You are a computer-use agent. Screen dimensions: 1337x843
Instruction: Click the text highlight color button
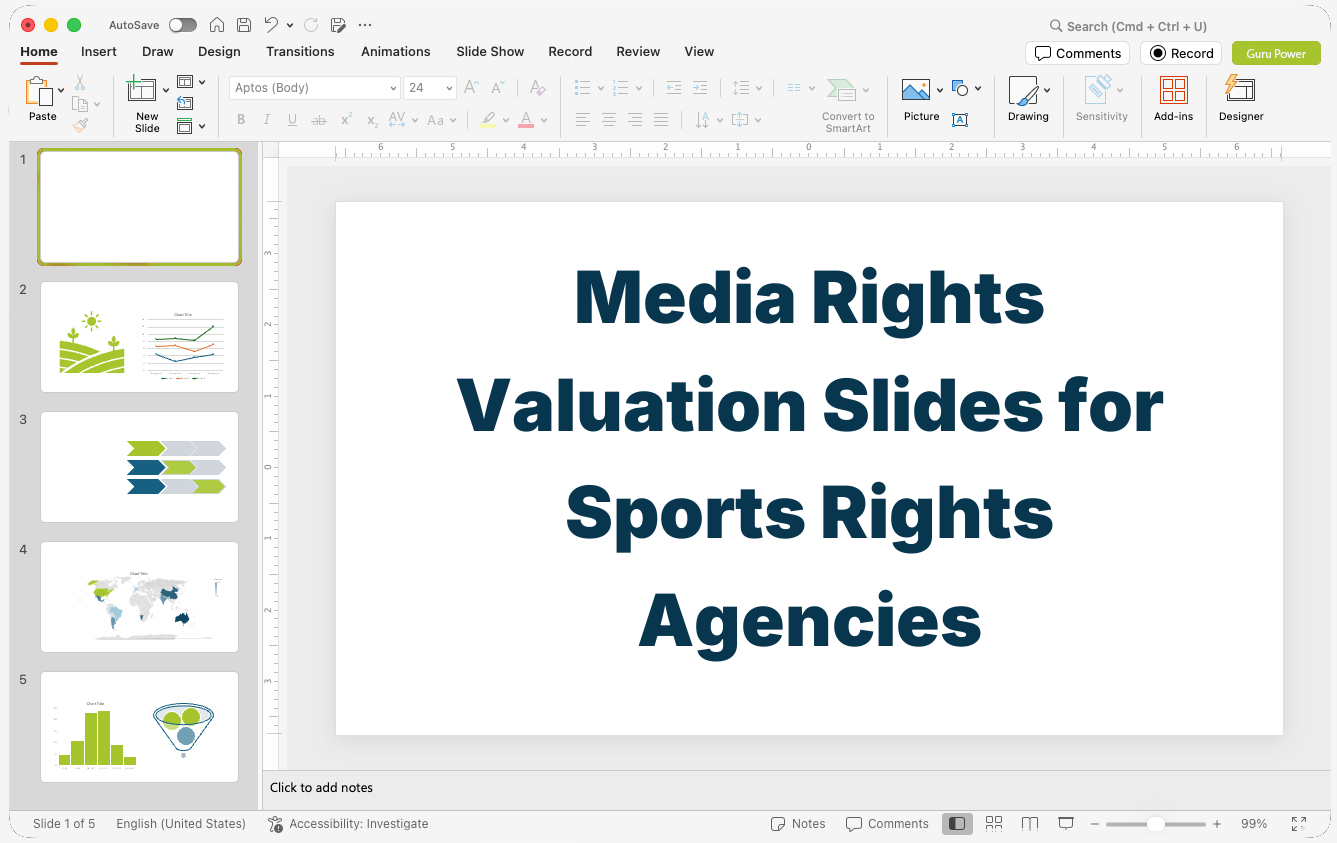point(488,120)
